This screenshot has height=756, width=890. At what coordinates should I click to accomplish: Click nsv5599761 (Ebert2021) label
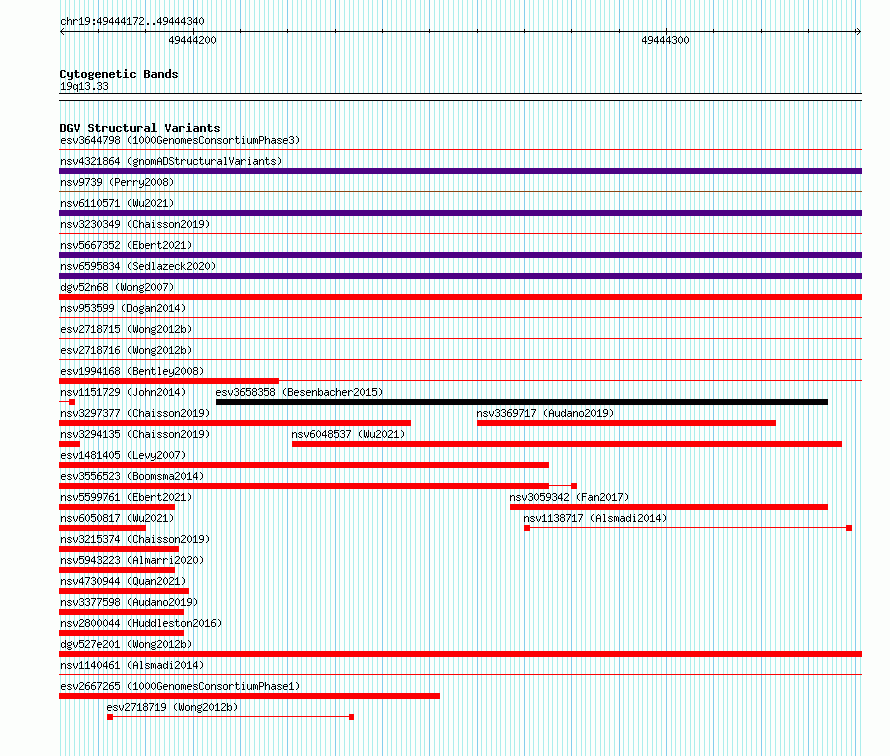126,497
